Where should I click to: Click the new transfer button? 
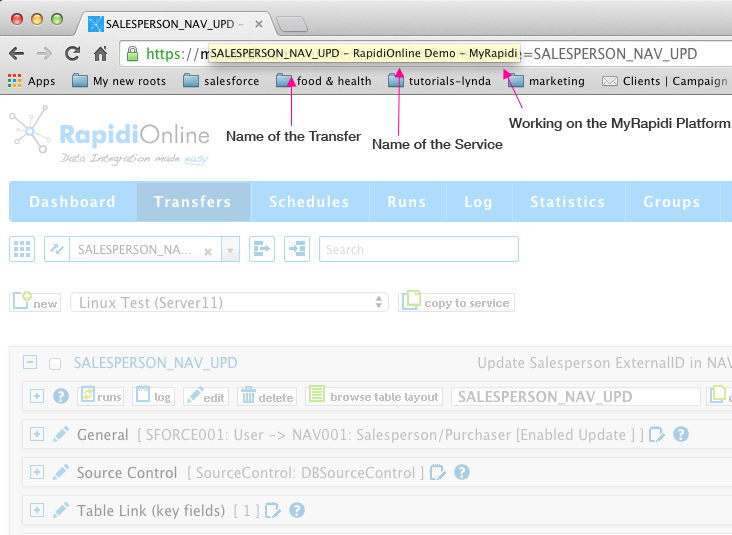point(35,302)
